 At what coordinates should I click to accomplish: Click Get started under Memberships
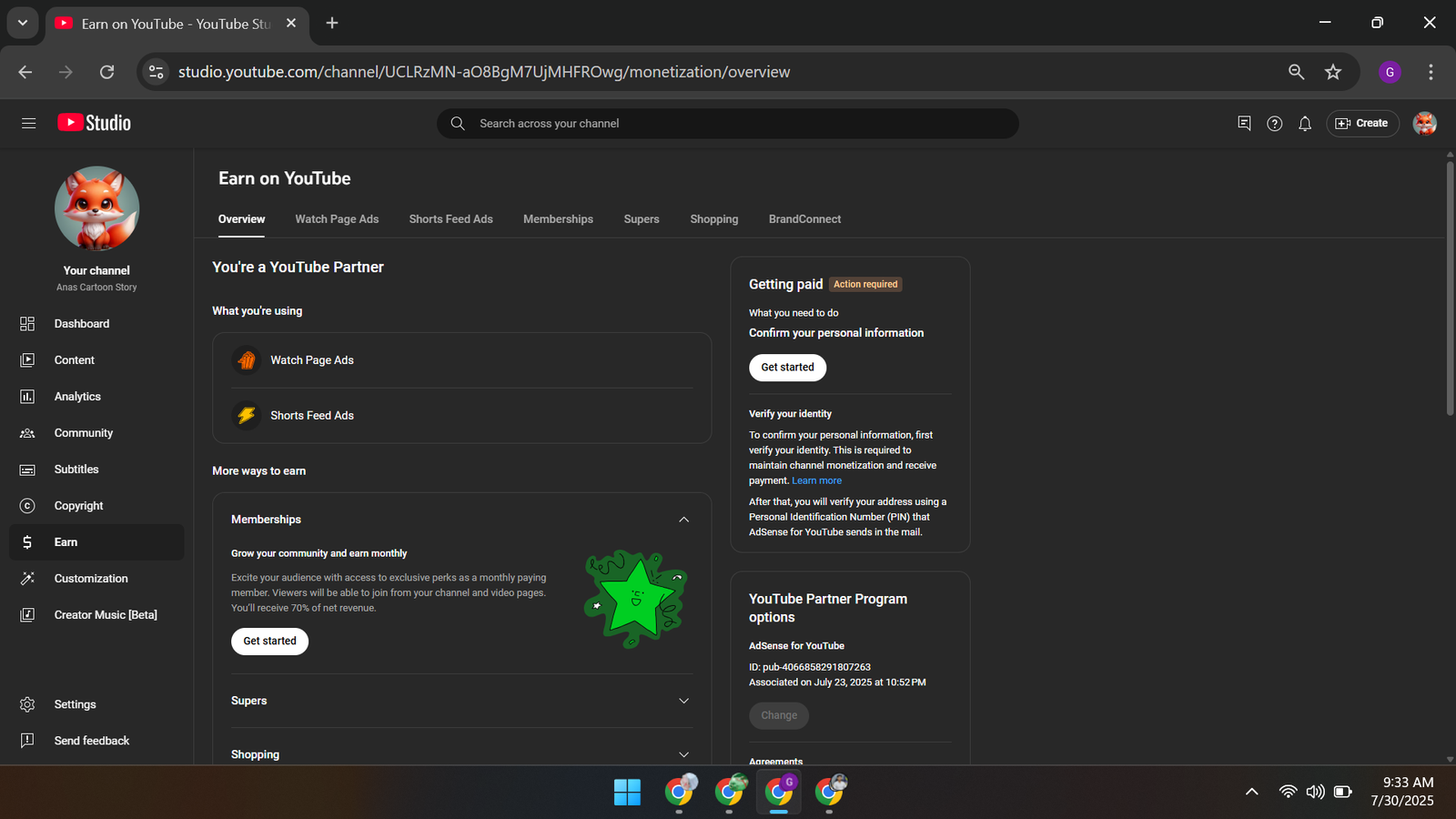269,642
